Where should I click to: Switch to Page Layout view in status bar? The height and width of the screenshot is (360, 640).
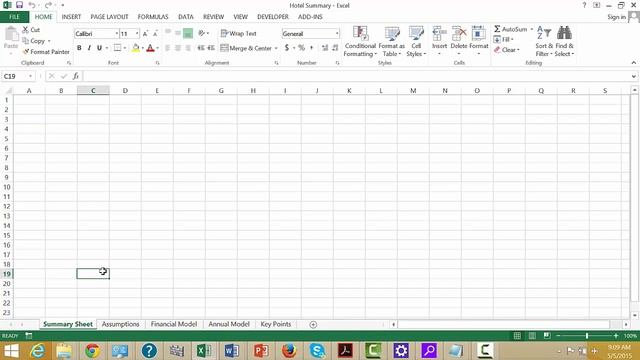point(532,336)
